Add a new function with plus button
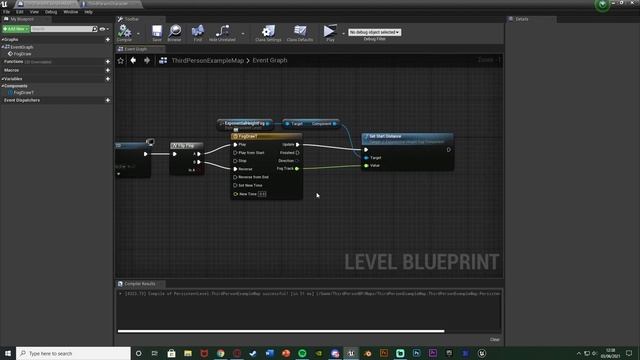Screen dimensions: 640x360 point(108,62)
